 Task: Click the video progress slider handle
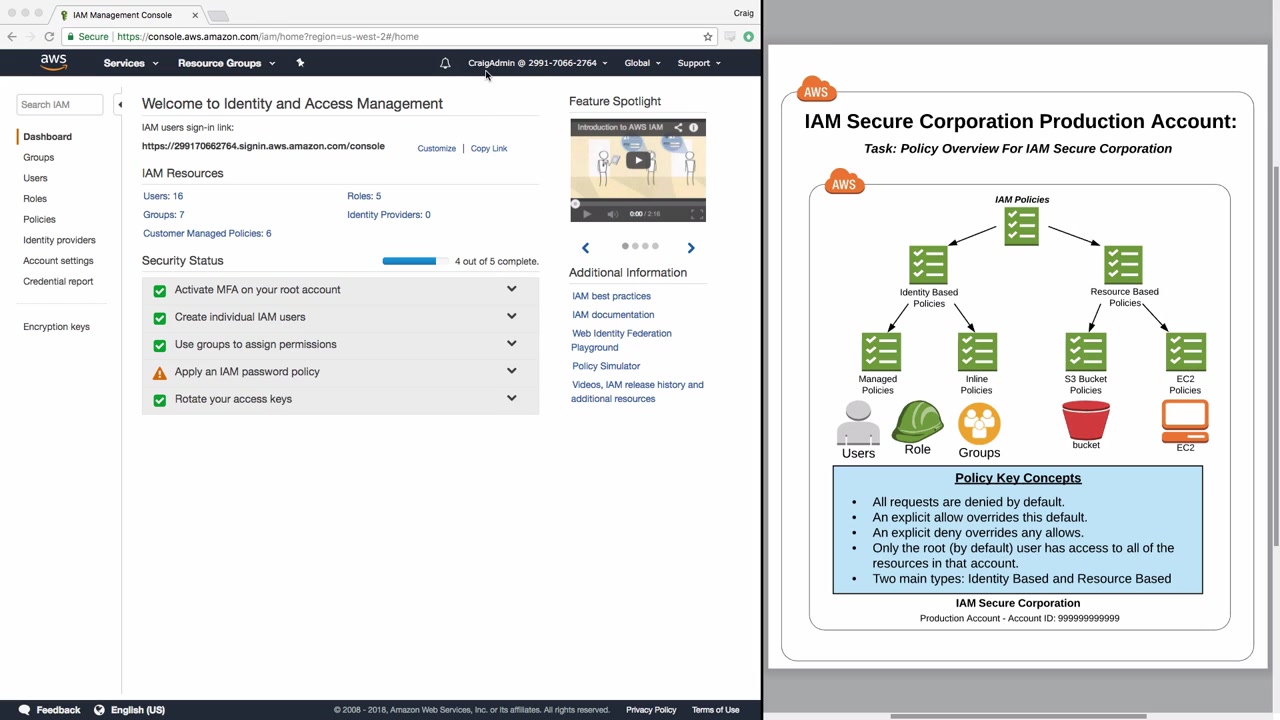click(575, 204)
